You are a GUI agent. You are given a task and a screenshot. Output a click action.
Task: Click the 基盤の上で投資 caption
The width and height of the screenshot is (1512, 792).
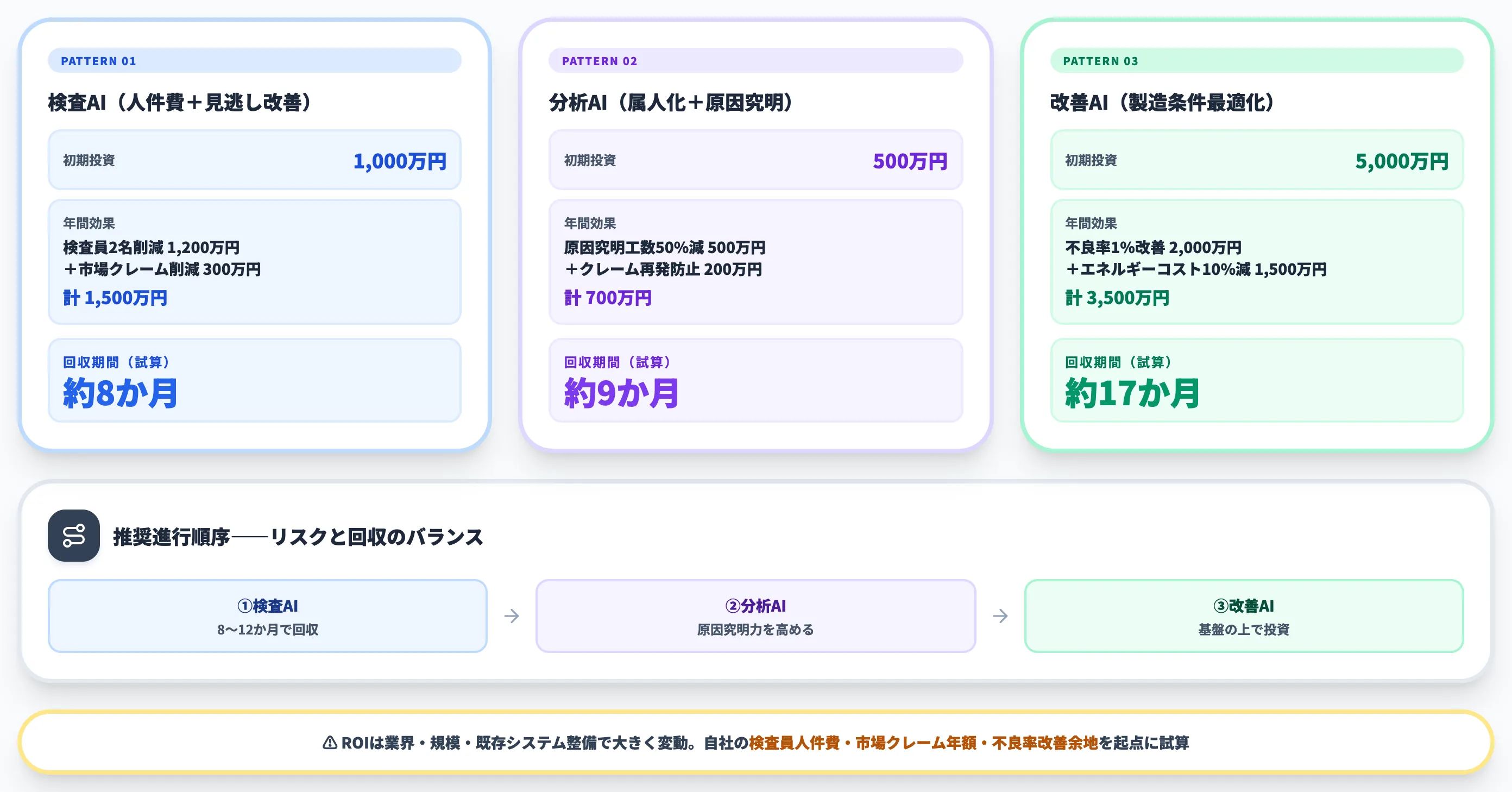pos(1244,630)
